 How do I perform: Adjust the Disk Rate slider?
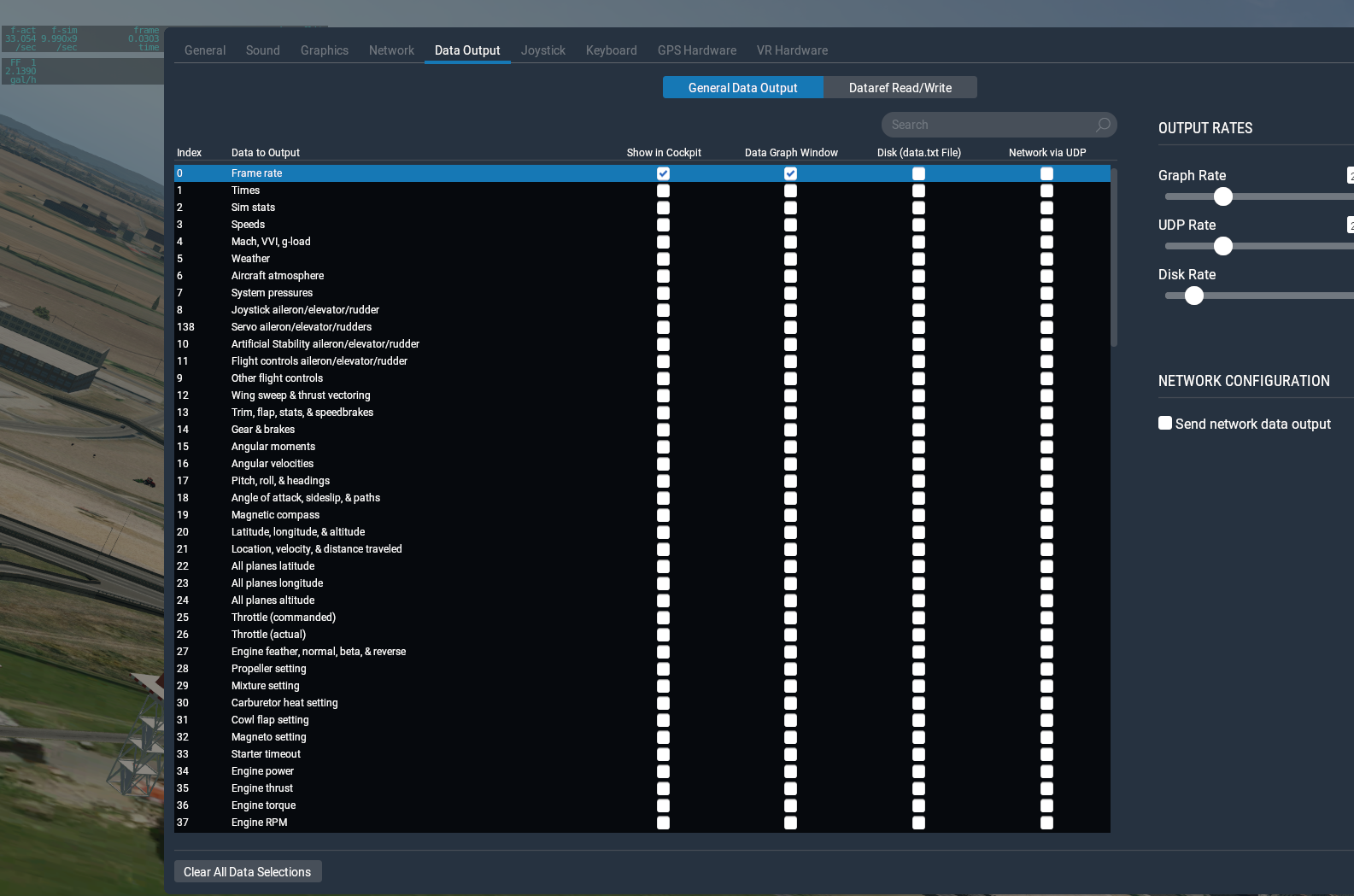[1194, 296]
